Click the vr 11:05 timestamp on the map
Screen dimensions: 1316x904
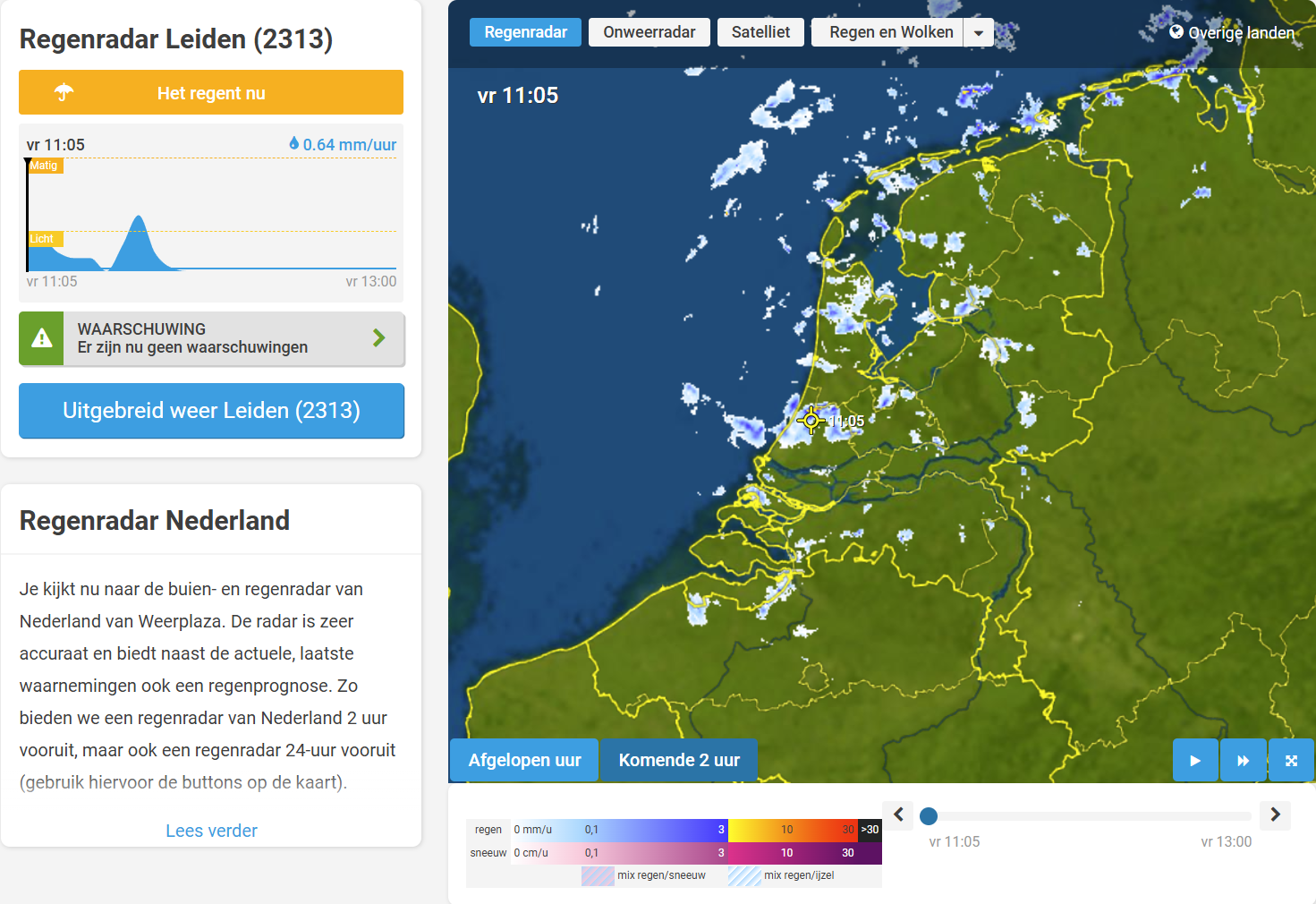[518, 95]
